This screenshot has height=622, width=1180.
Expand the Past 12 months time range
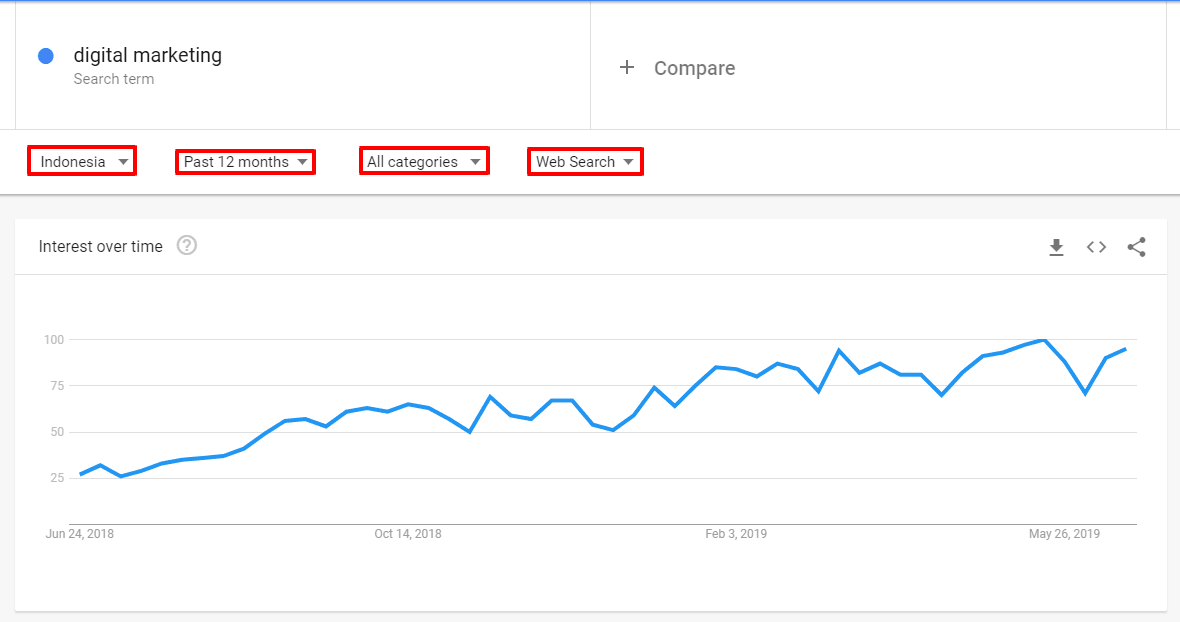click(x=245, y=161)
